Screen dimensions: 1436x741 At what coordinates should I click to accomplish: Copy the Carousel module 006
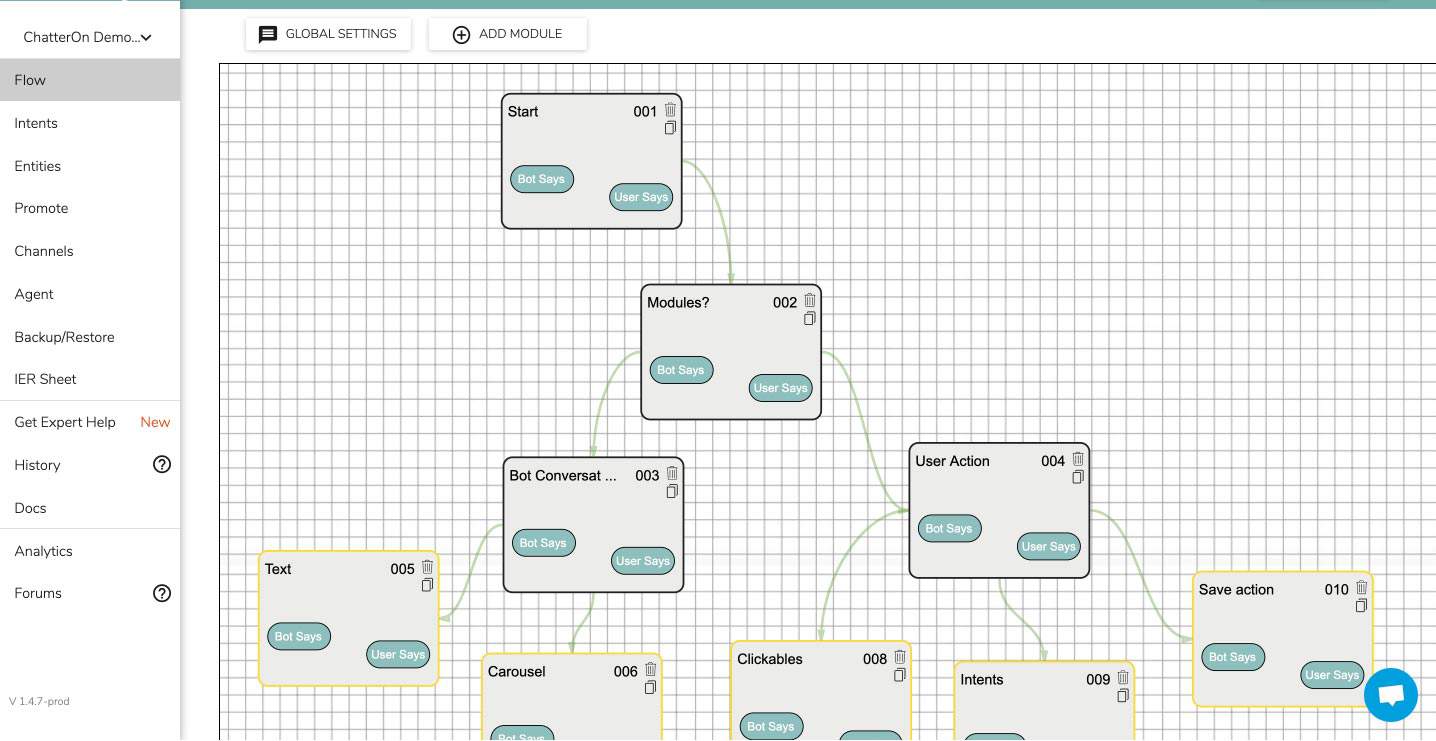(651, 688)
